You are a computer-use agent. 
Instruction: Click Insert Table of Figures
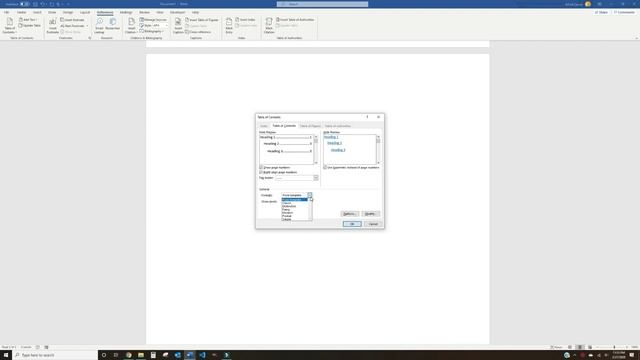(202, 20)
